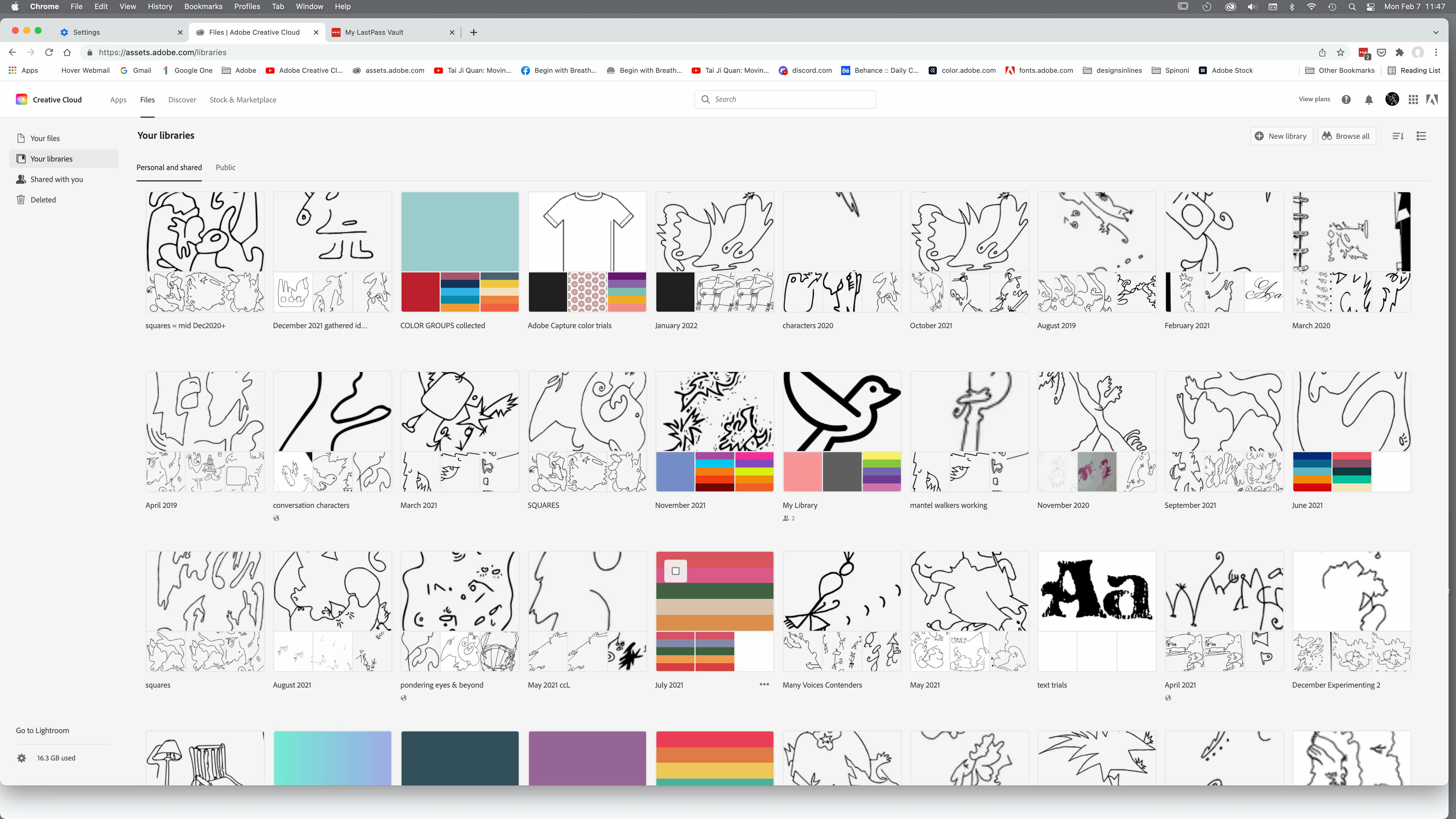Viewport: 1456px width, 819px height.
Task: Open the Deleted trash folder
Action: coord(43,200)
